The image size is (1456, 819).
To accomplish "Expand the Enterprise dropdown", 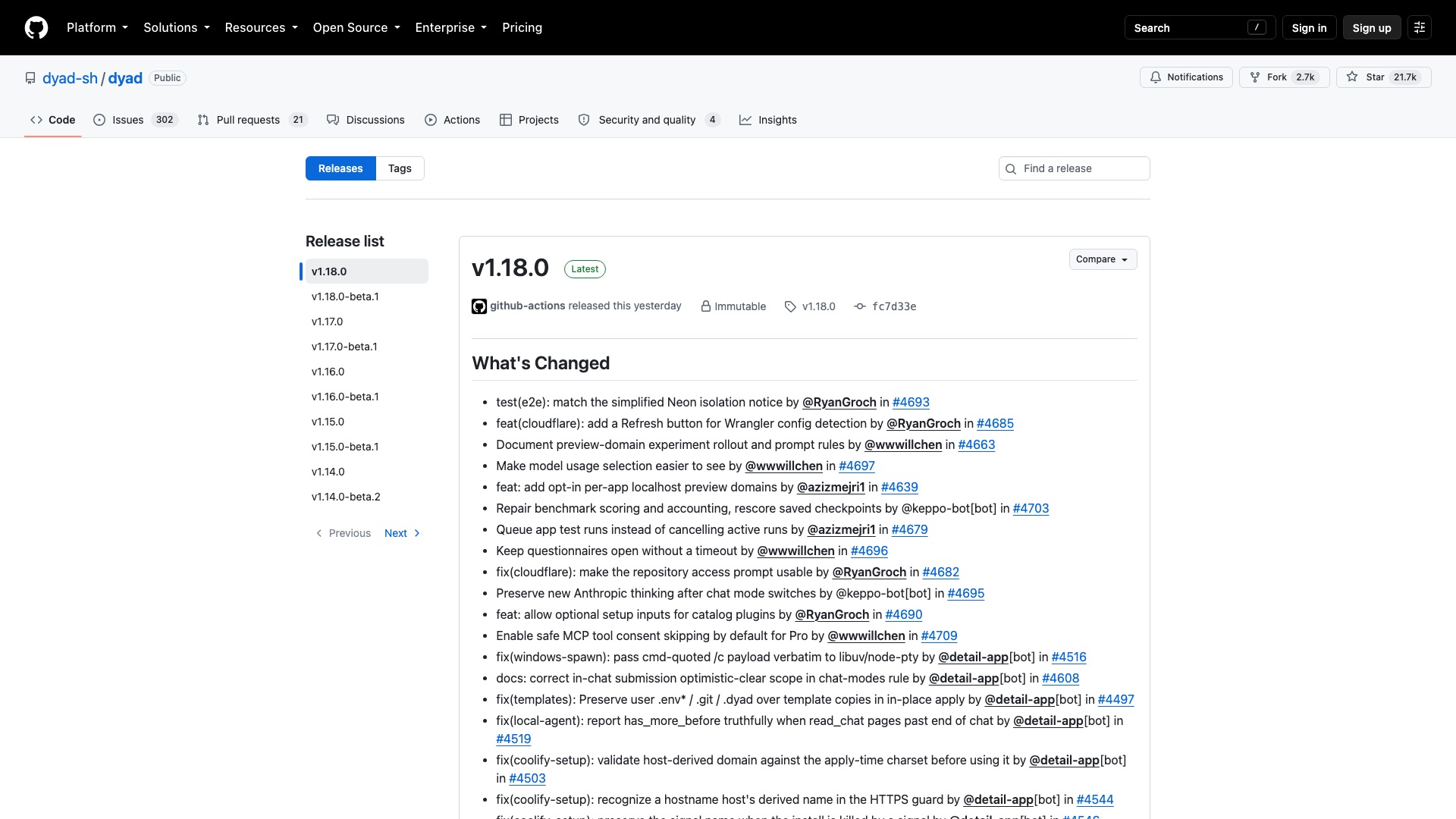I will coord(450,27).
